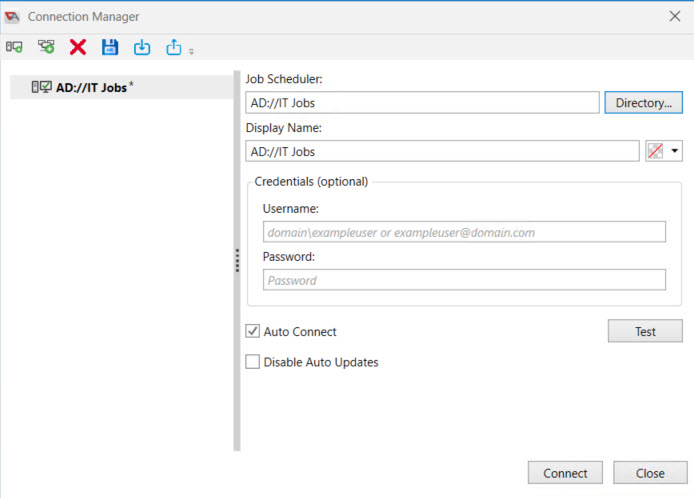Export connections using upload arrow icon

point(174,47)
